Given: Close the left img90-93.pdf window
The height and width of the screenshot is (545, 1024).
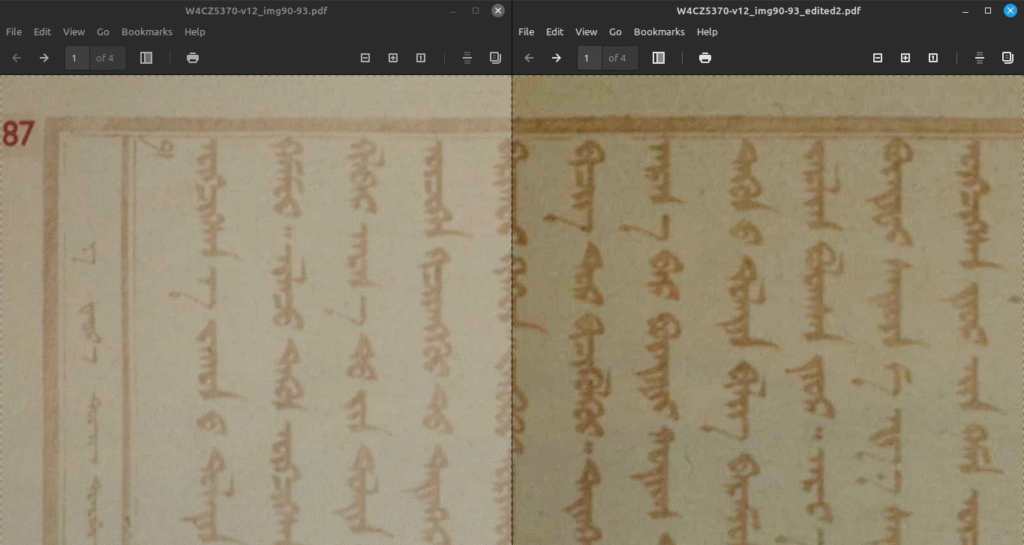Looking at the screenshot, I should pos(498,10).
